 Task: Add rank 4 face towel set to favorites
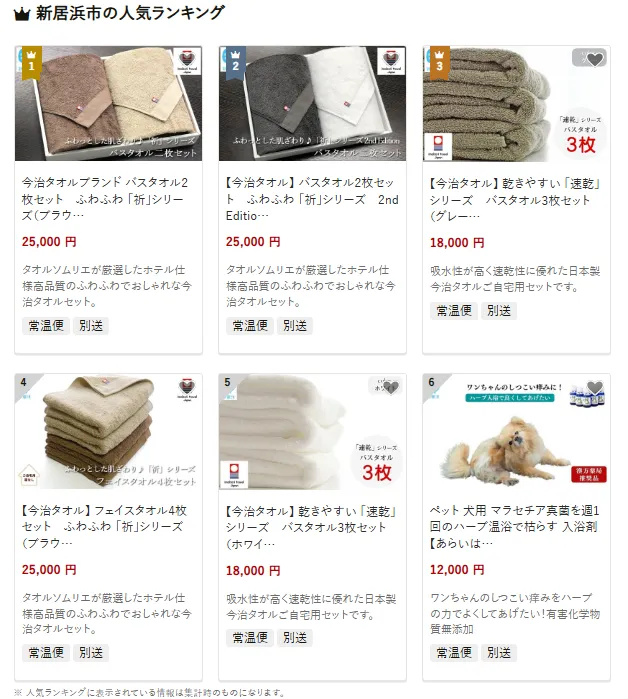click(x=187, y=386)
